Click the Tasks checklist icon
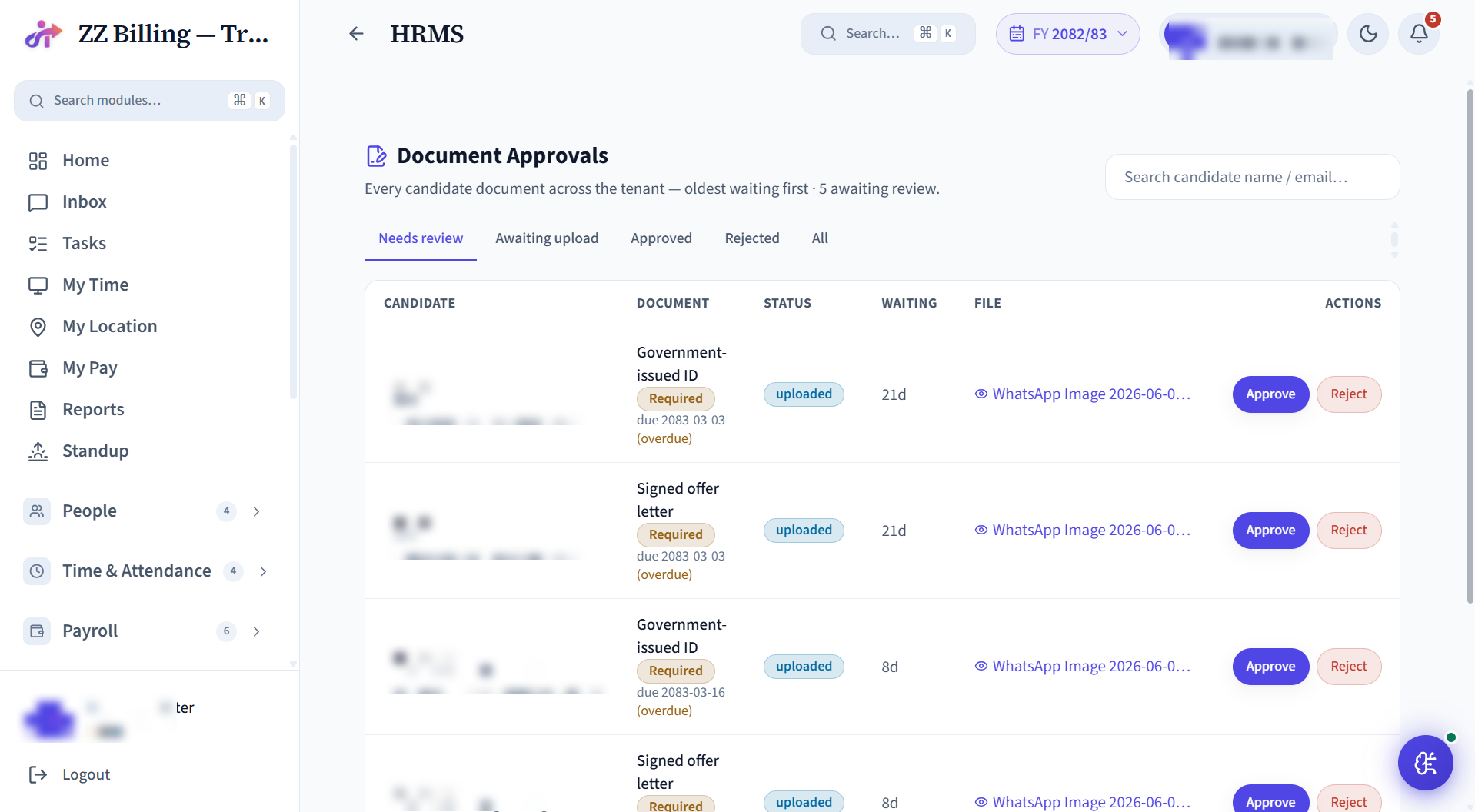The height and width of the screenshot is (812, 1475). click(x=38, y=244)
